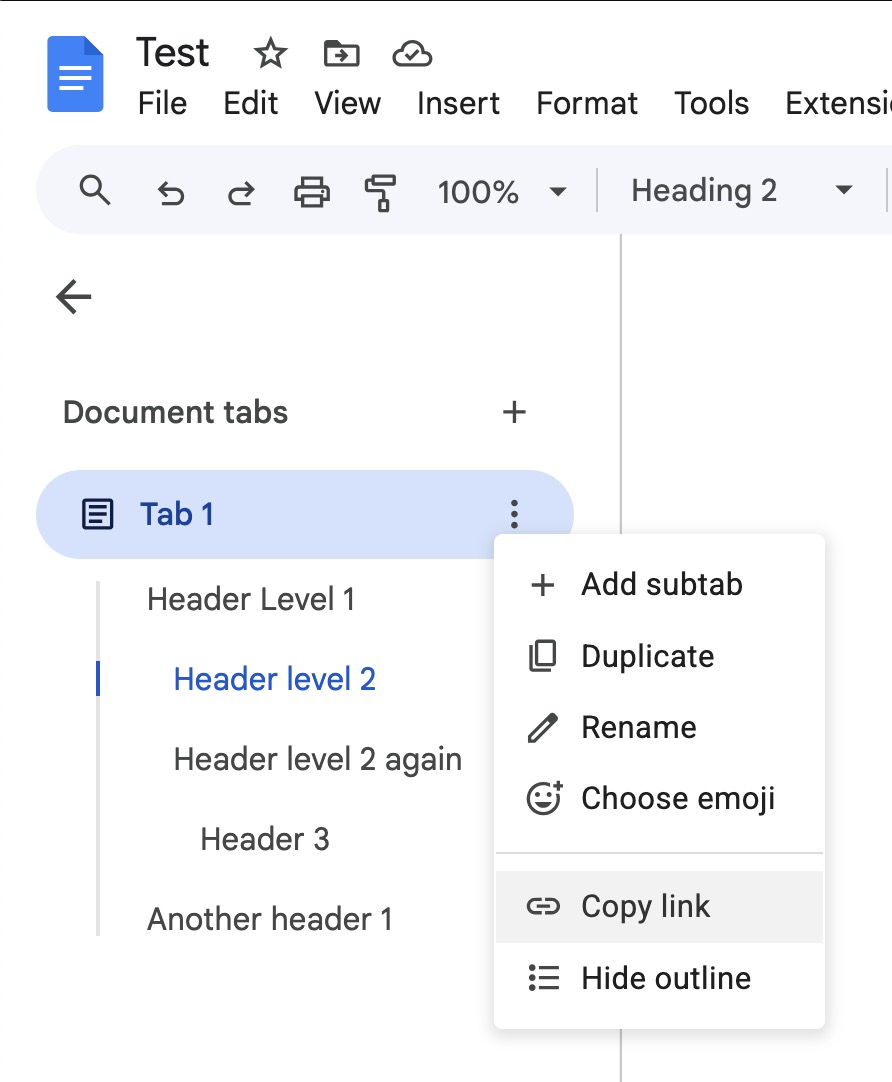Open the 100% zoom dropdown
Screen dimensions: 892x1082
click(502, 191)
